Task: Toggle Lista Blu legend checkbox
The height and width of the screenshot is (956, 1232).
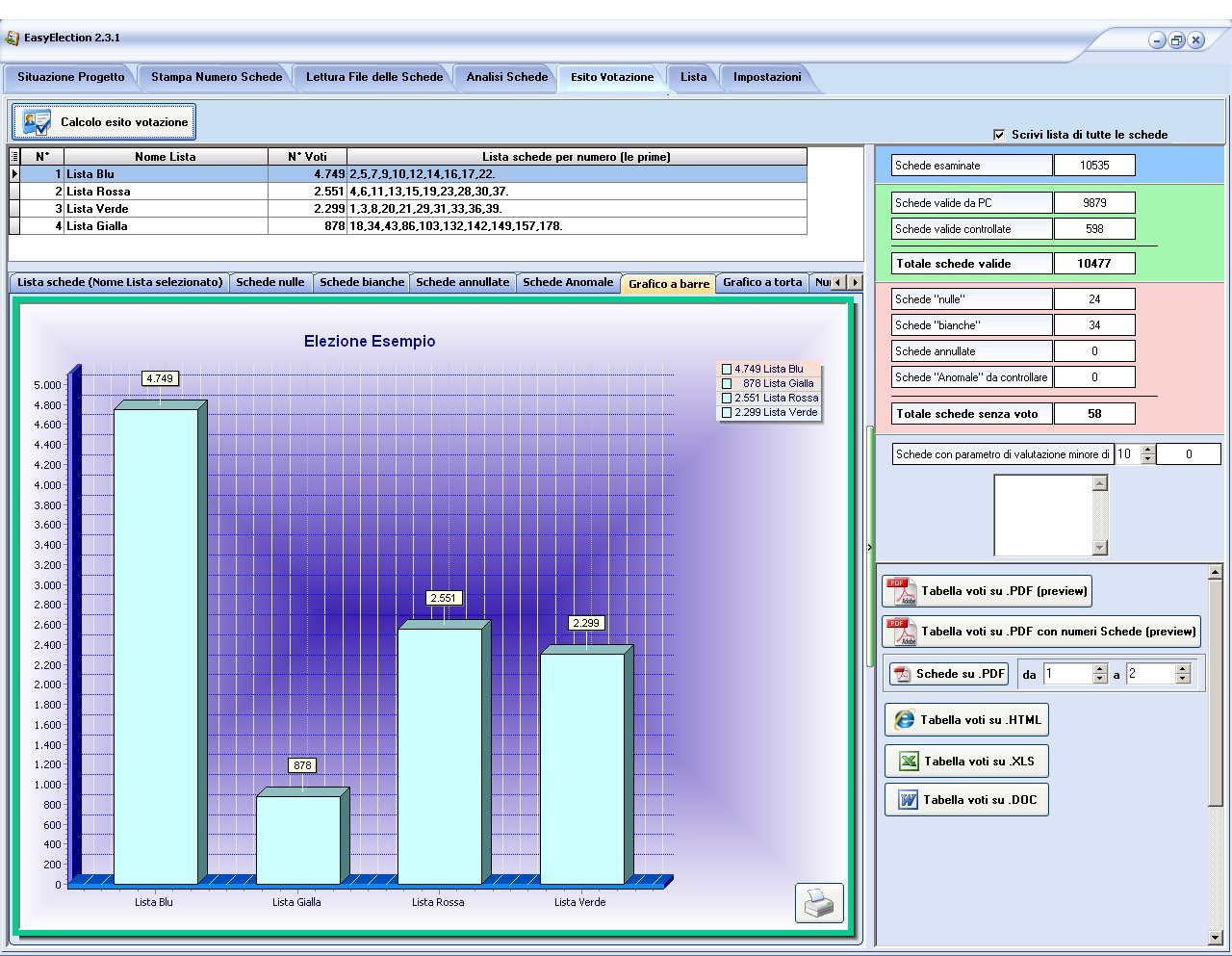Action: [x=727, y=369]
